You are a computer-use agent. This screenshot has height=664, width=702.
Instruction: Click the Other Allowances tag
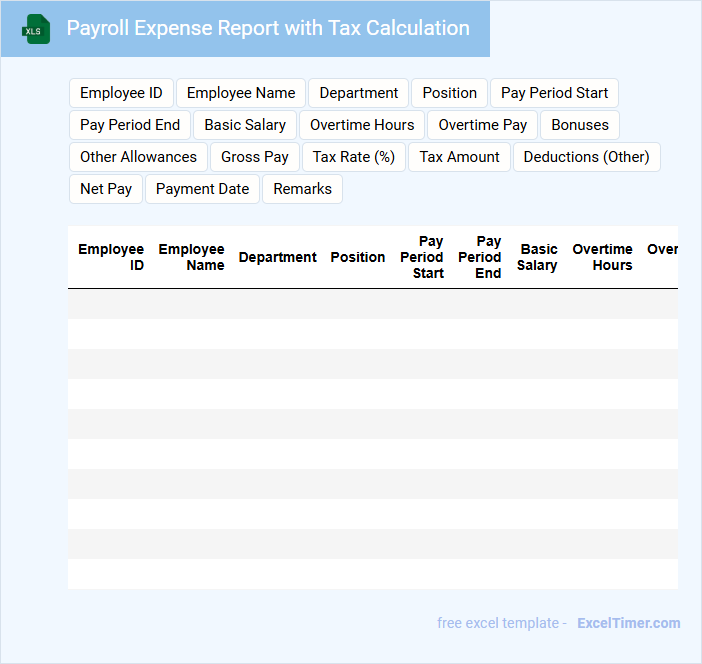click(x=138, y=157)
